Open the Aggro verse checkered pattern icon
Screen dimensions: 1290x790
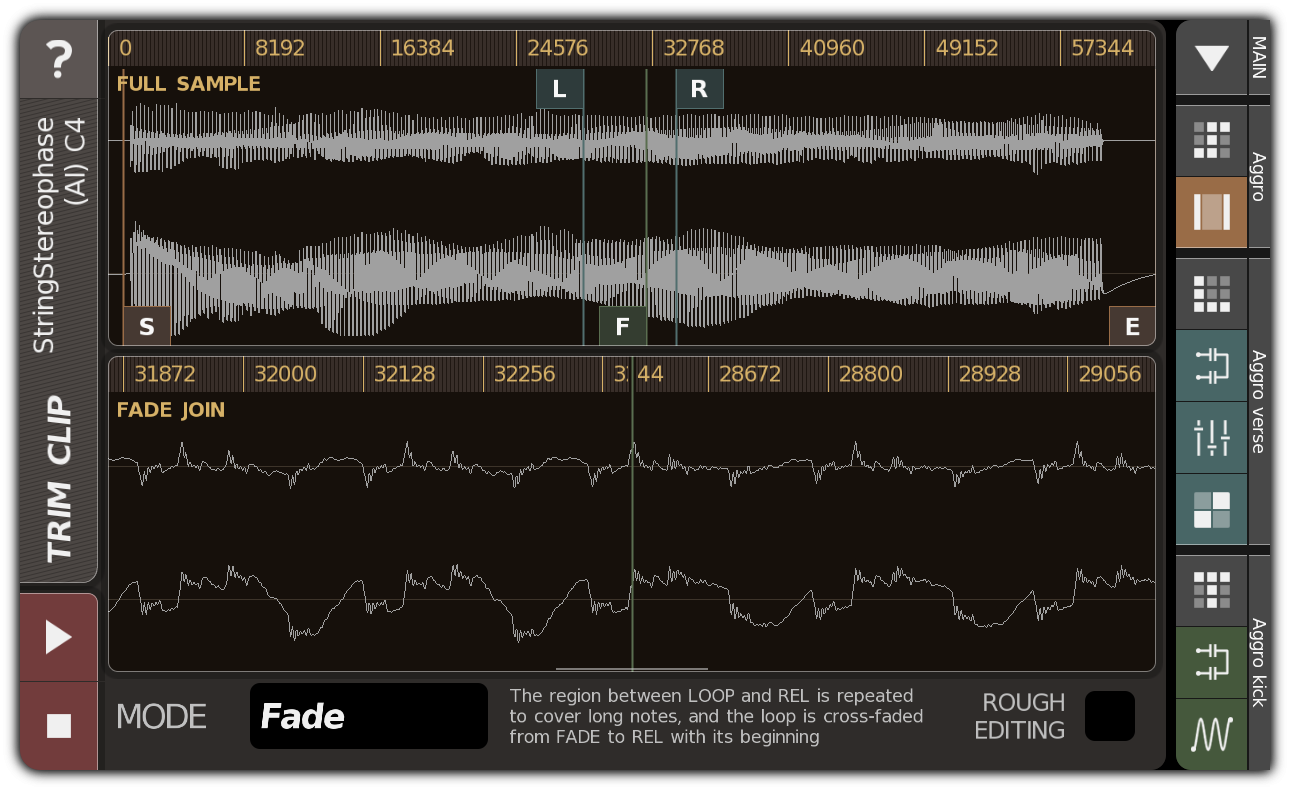[1211, 509]
